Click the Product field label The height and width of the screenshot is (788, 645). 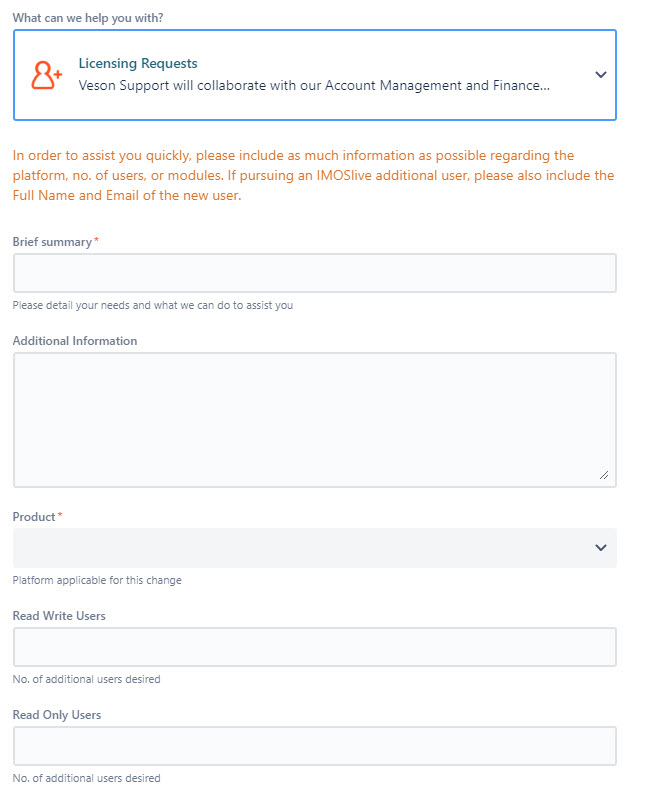click(34, 517)
